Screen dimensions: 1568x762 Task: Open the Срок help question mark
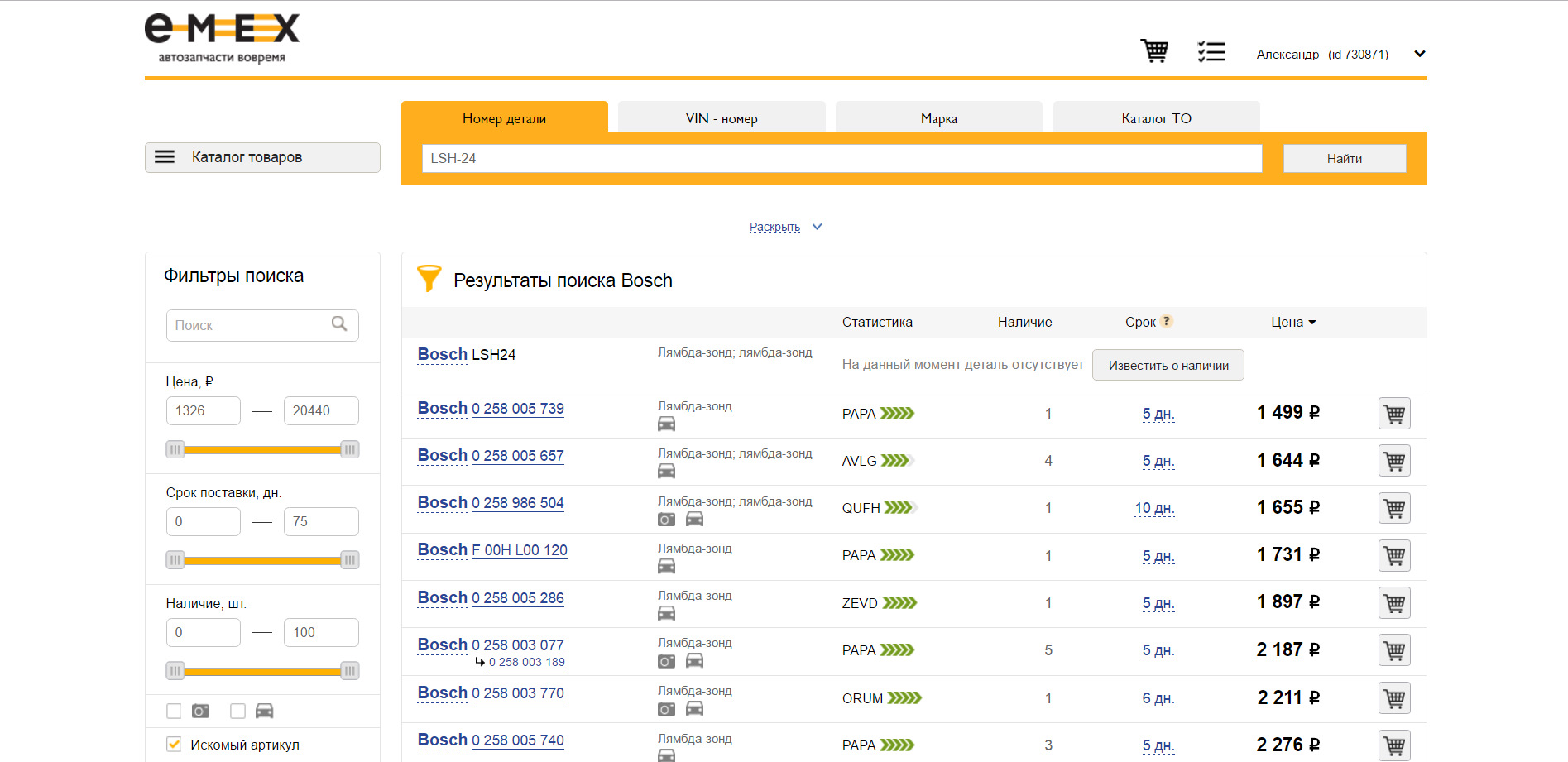(x=1167, y=322)
